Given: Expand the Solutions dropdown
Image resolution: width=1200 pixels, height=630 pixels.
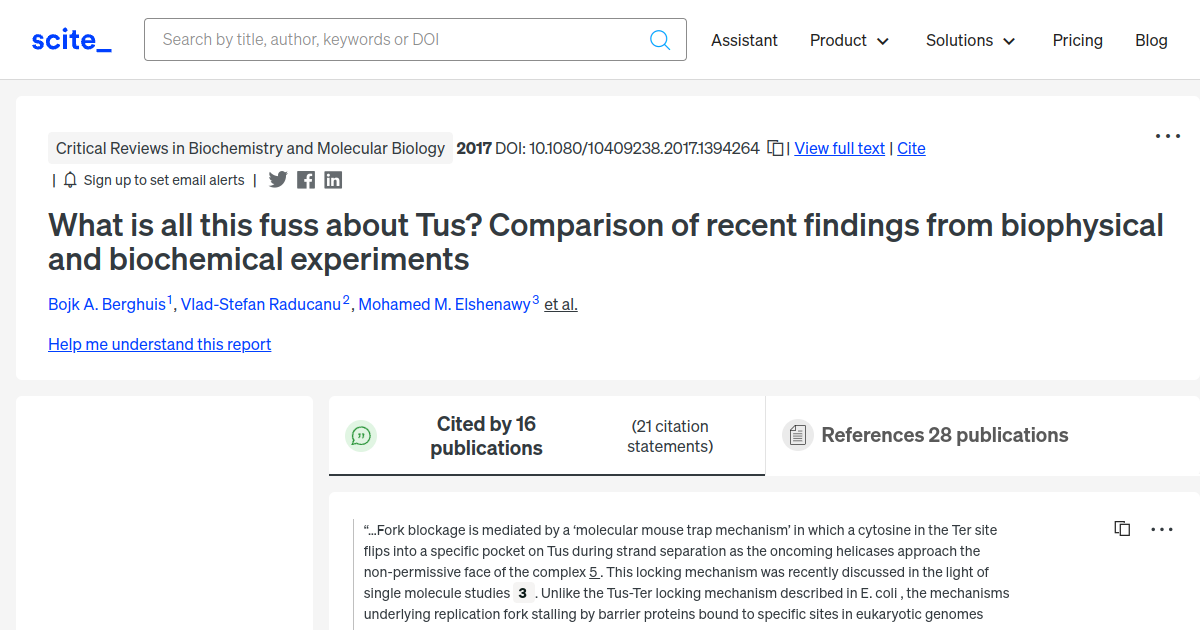Looking at the screenshot, I should tap(969, 40).
